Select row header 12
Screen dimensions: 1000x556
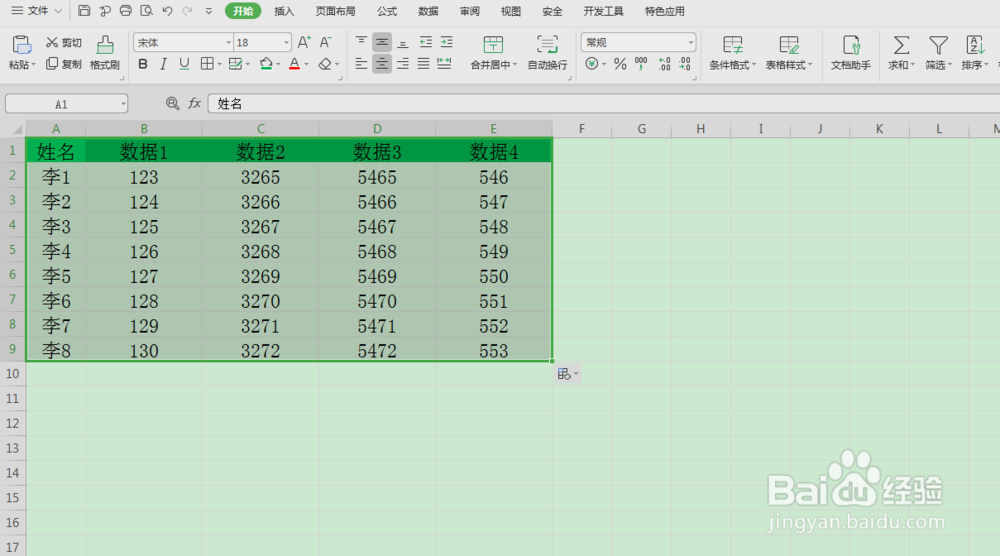pyautogui.click(x=13, y=423)
